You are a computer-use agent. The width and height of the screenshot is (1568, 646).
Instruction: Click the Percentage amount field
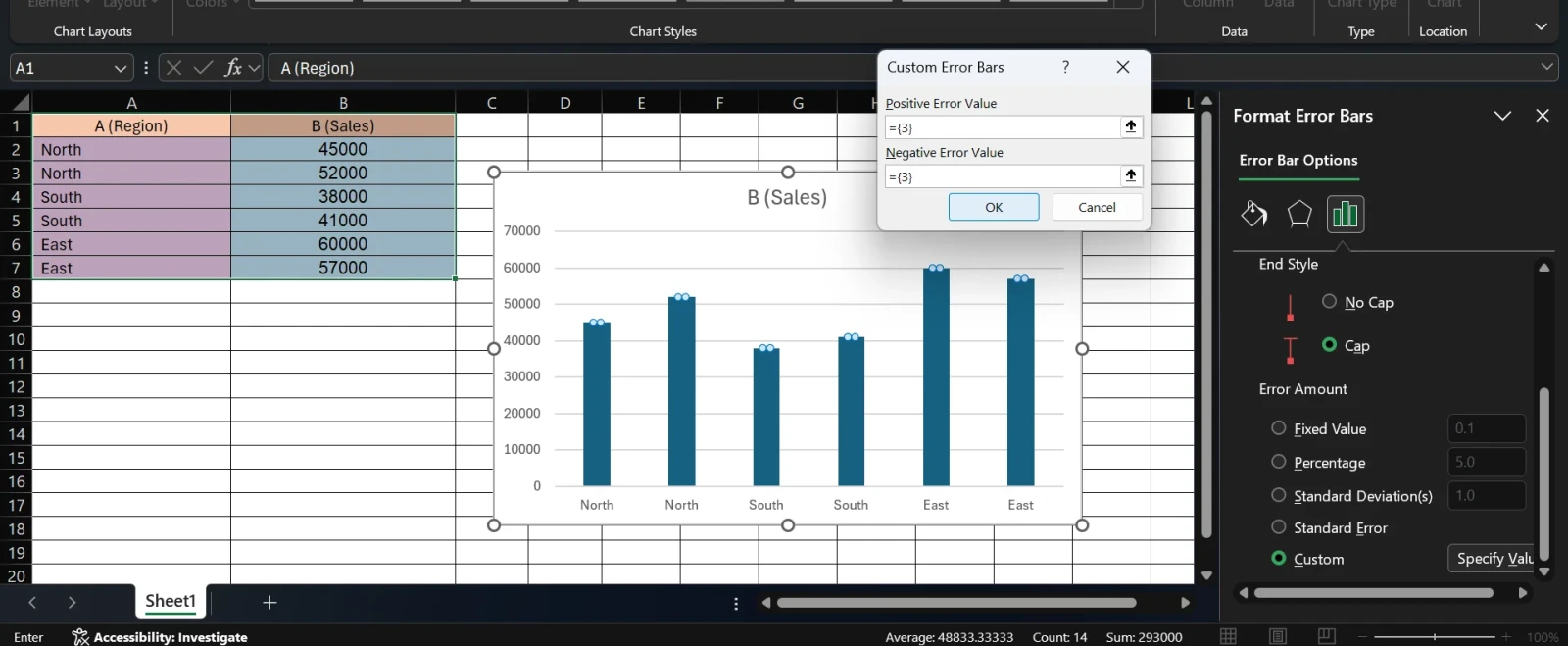1487,462
